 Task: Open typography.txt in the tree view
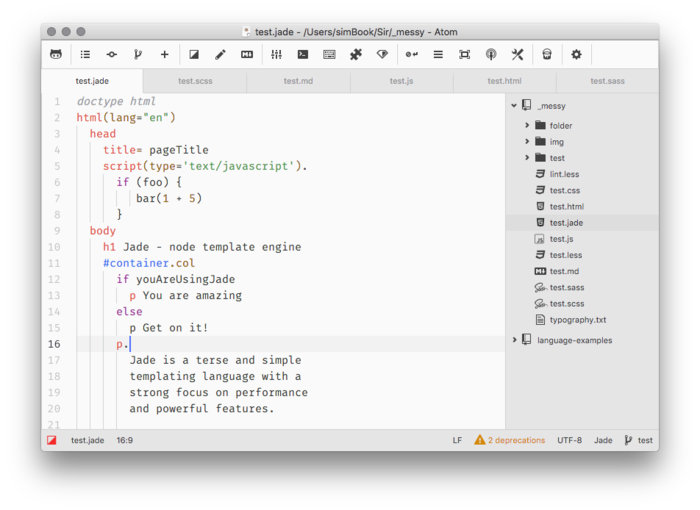pyautogui.click(x=577, y=320)
